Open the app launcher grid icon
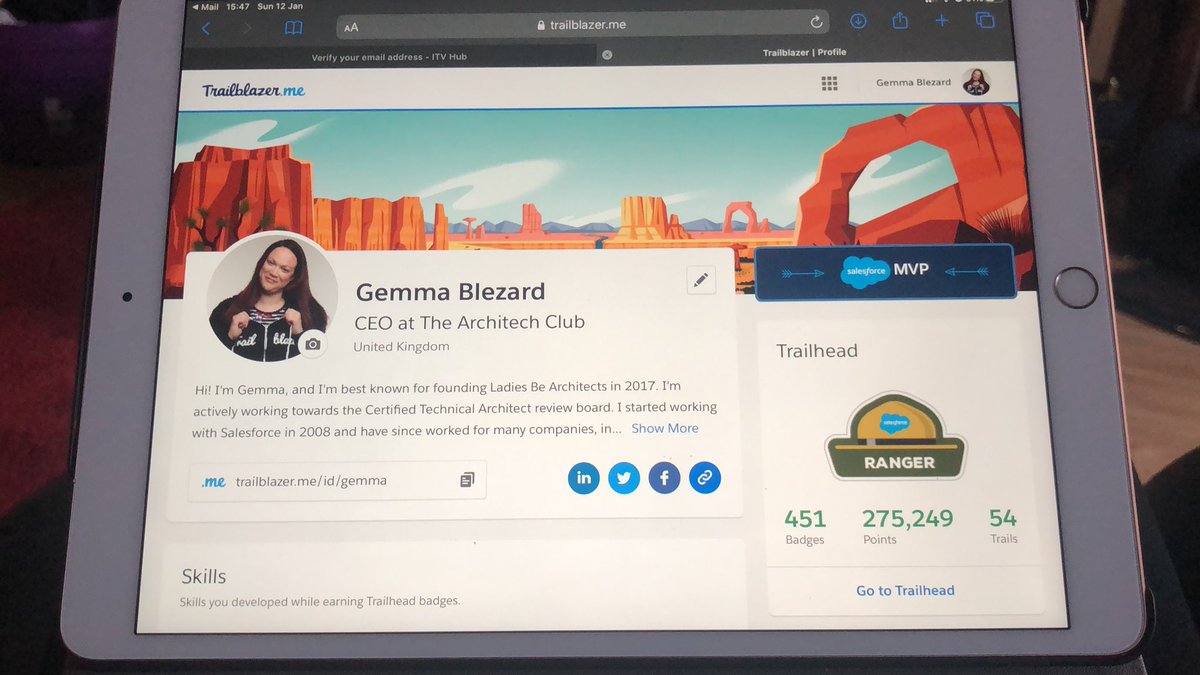 coord(829,84)
